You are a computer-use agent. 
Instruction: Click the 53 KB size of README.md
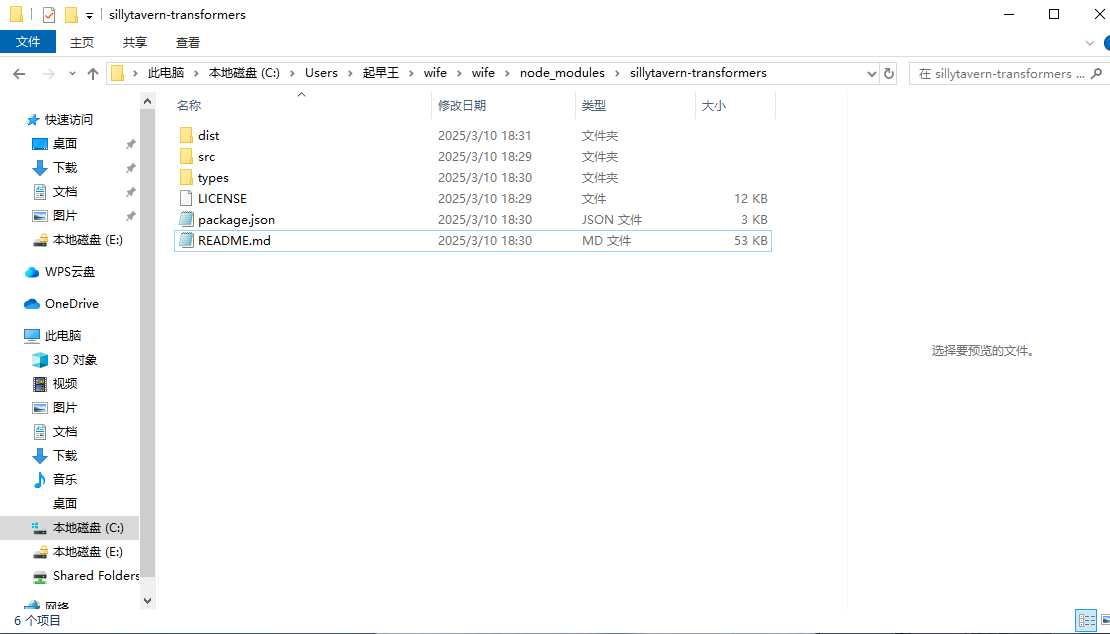coord(751,241)
